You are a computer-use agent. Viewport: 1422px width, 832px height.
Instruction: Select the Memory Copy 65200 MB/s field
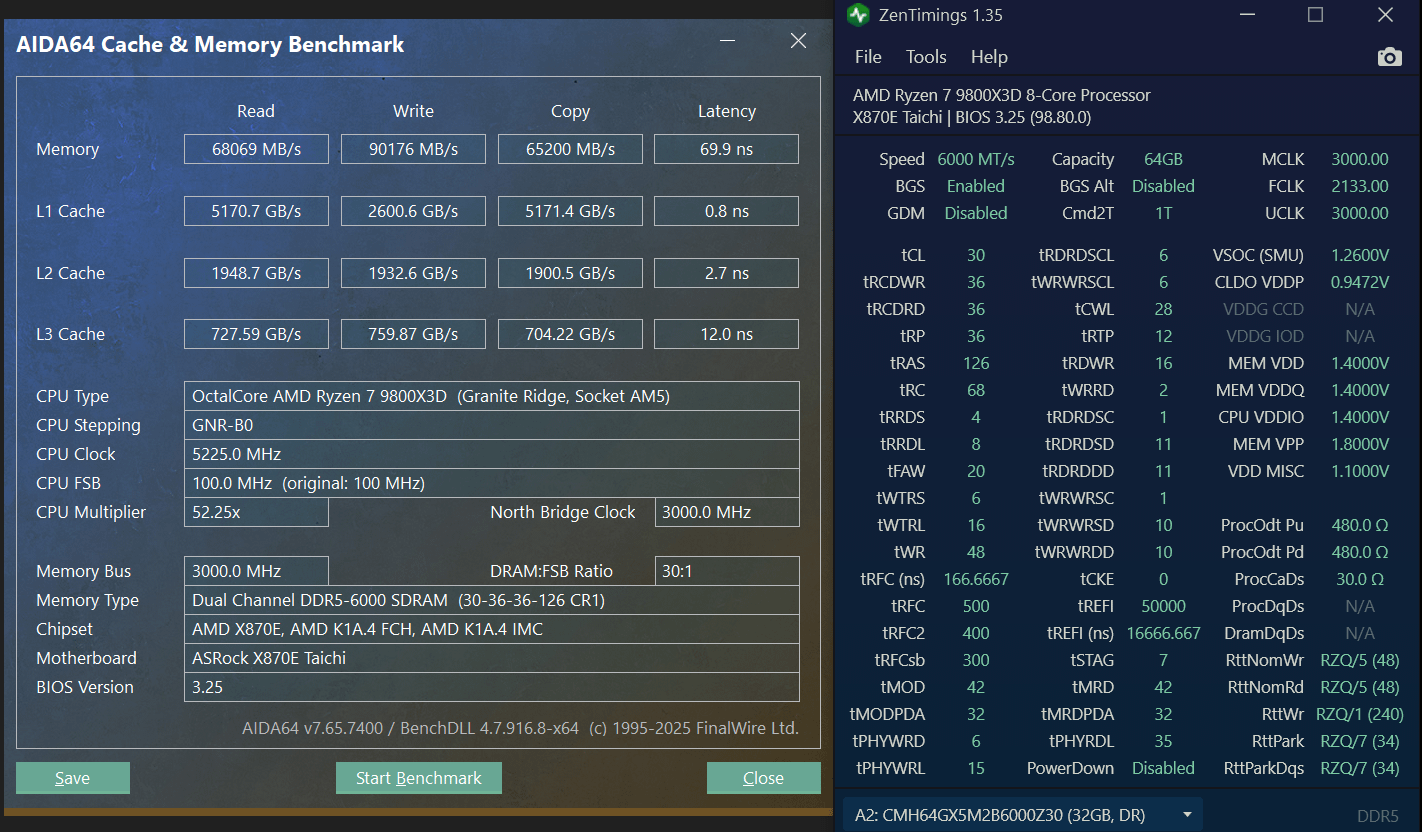pyautogui.click(x=570, y=149)
